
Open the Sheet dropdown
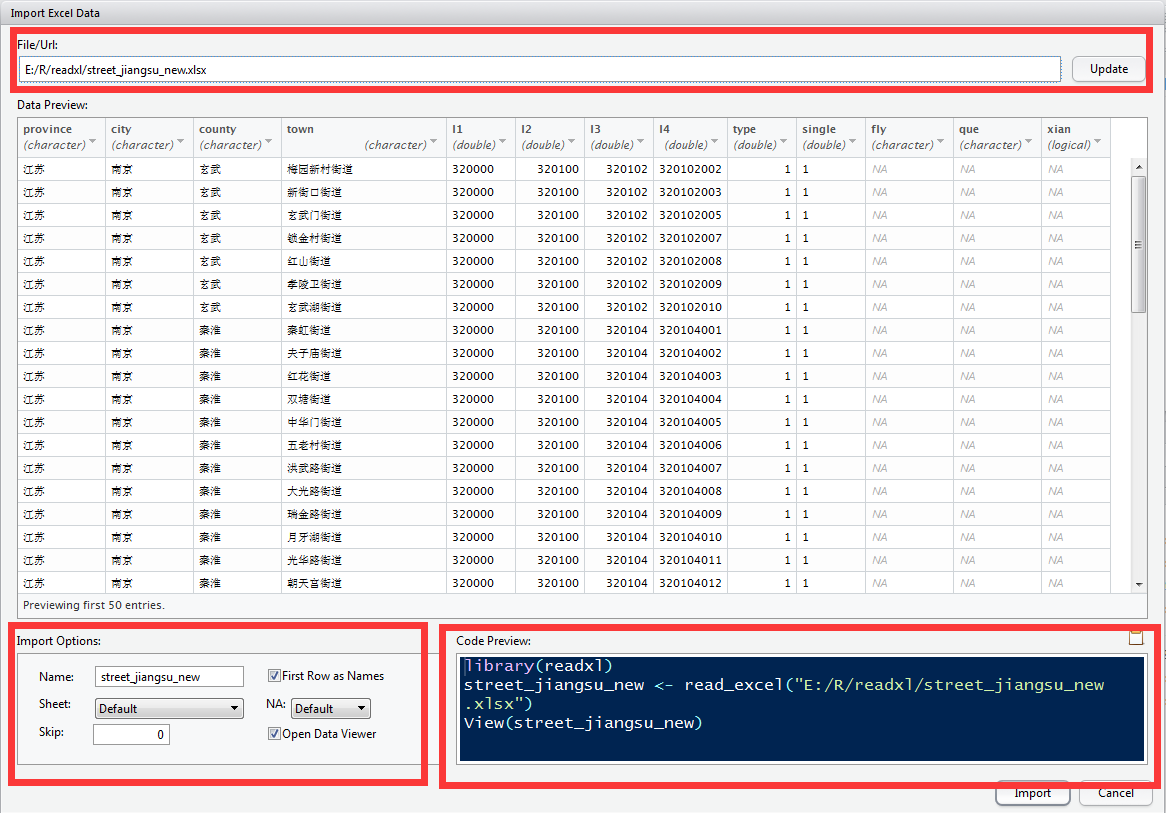pos(169,709)
